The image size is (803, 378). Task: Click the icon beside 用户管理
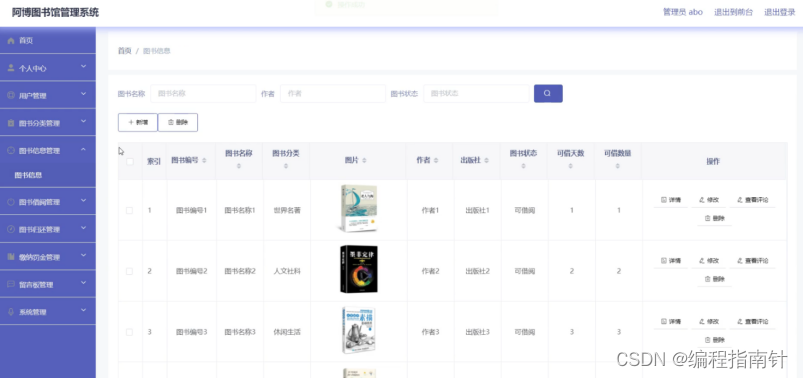pos(11,95)
